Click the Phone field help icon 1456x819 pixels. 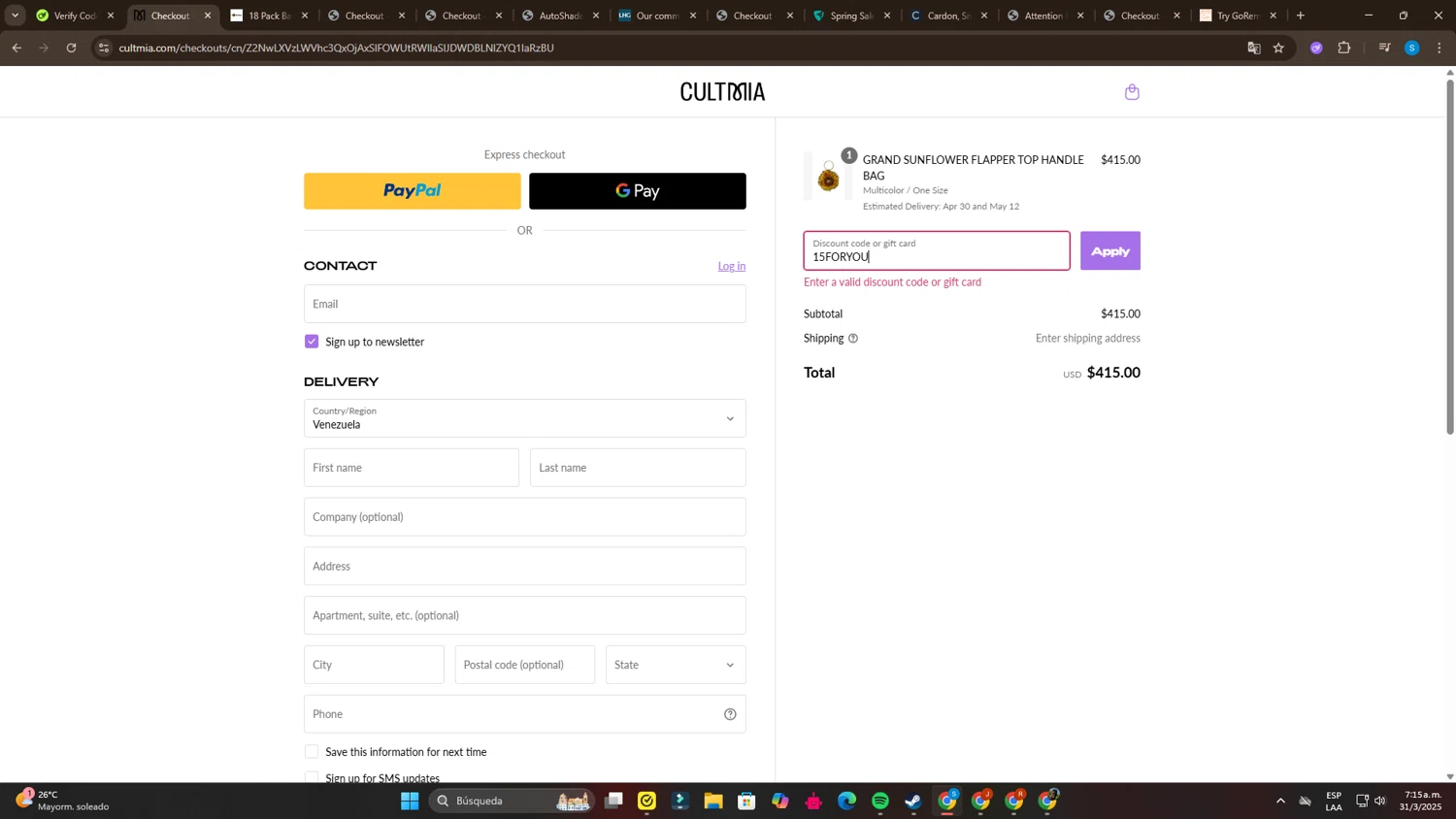pos(730,714)
